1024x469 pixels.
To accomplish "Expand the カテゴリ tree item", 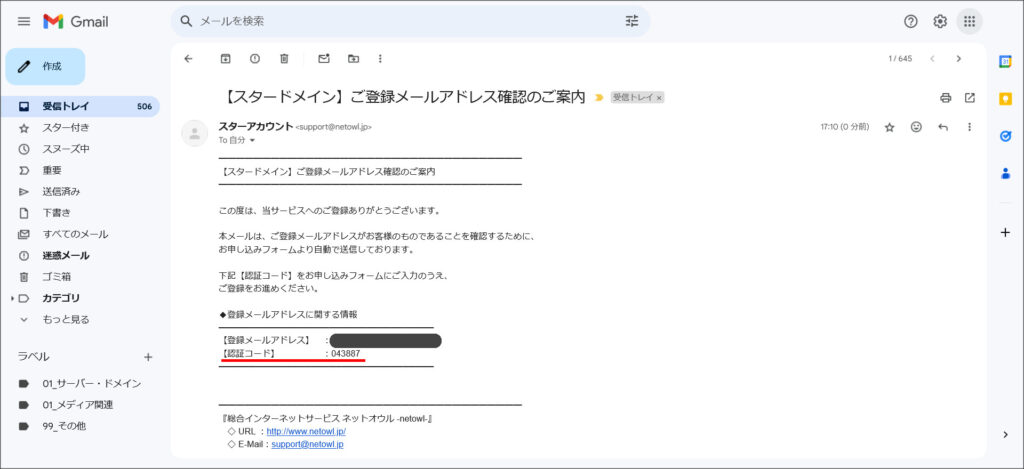I will coord(12,299).
